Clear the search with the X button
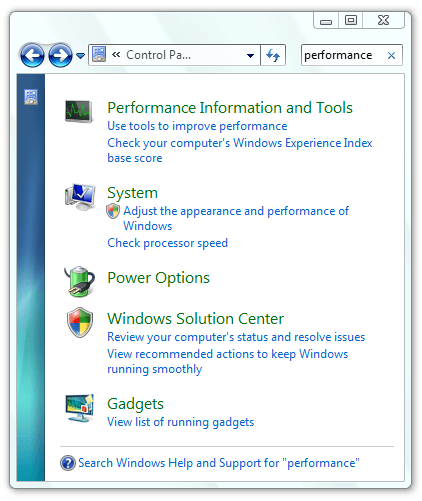Viewport: 422px width, 501px height. 391,55
